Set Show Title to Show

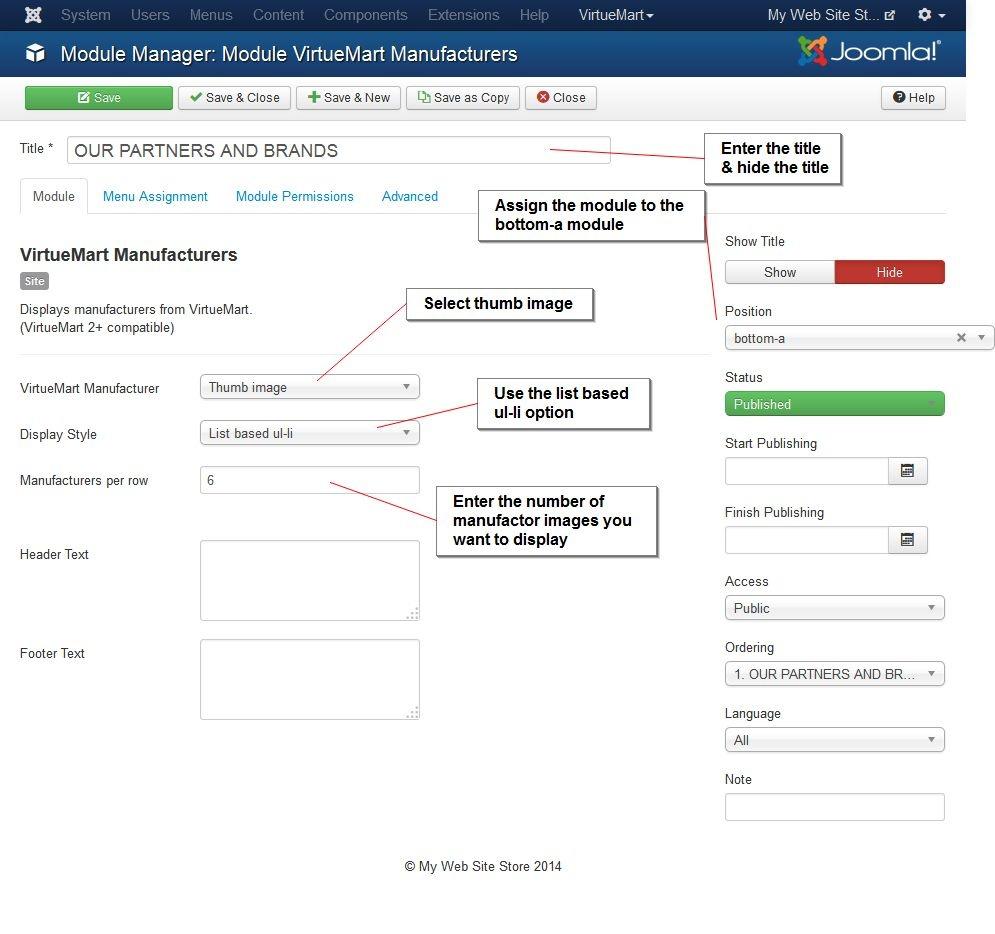779,272
